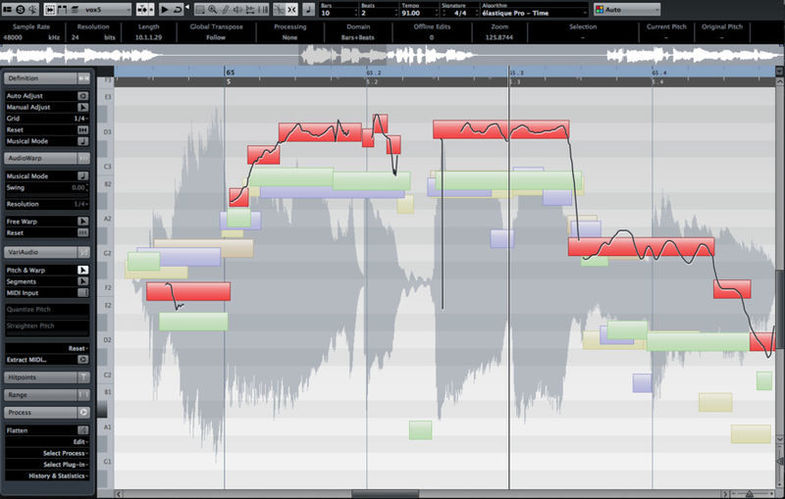Activate the Free Warp tool
Screen dimensions: 785x499
point(83,221)
